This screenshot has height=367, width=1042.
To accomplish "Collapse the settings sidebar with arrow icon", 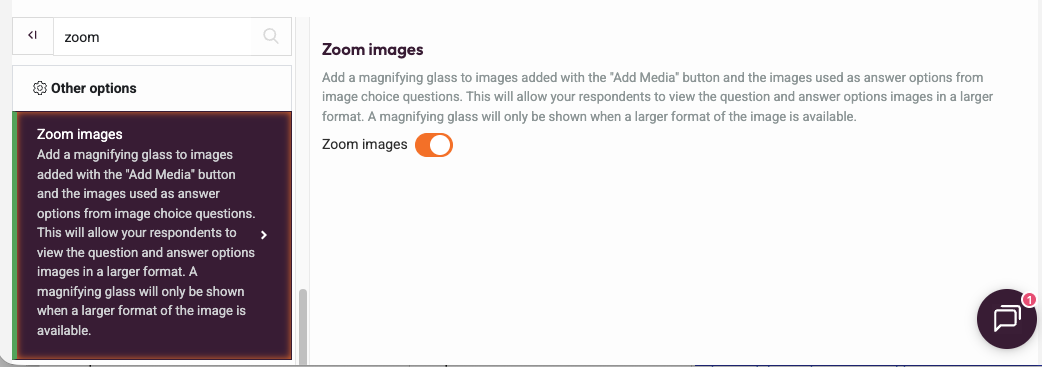I will pos(33,36).
